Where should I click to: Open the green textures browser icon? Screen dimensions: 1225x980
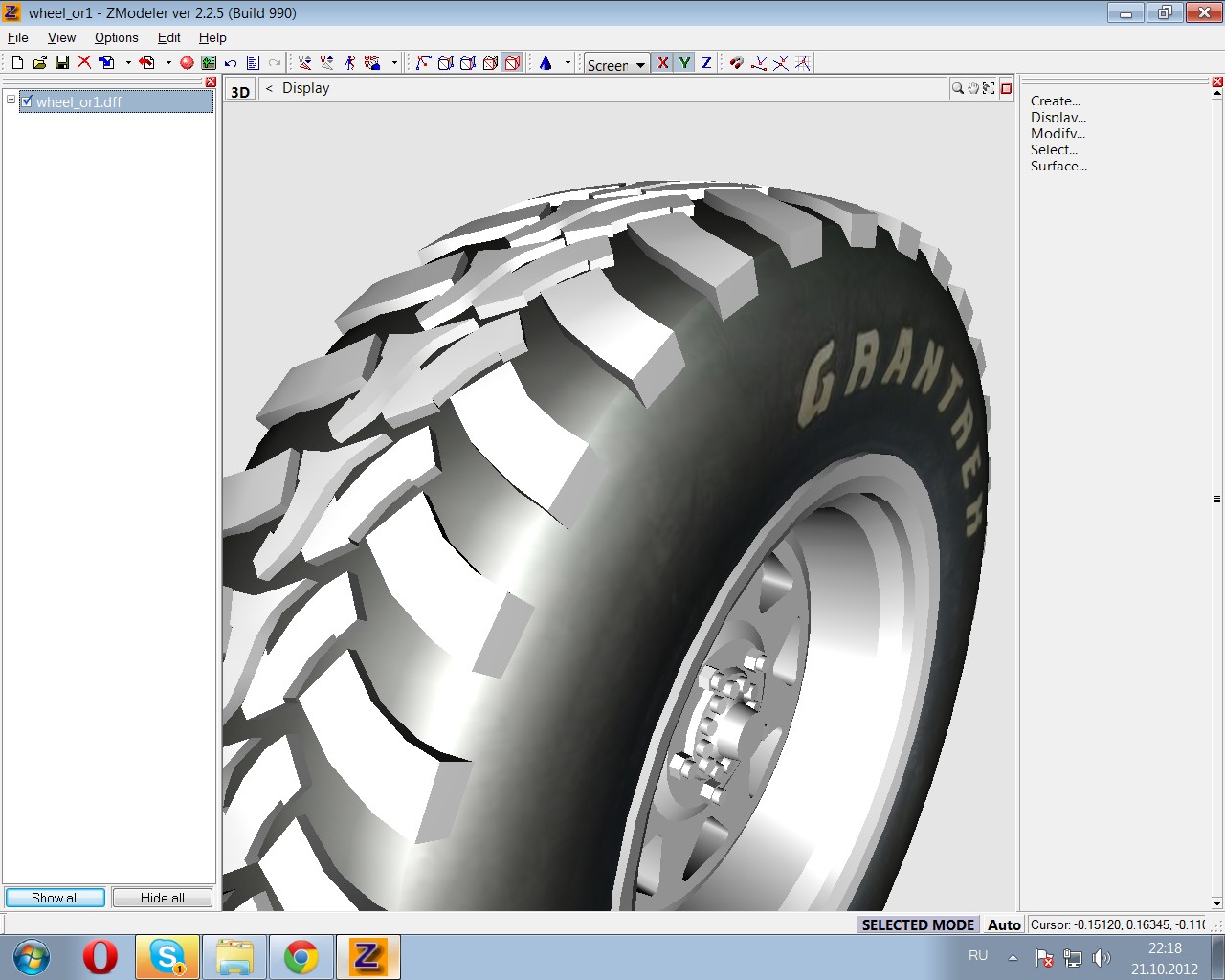coord(209,63)
